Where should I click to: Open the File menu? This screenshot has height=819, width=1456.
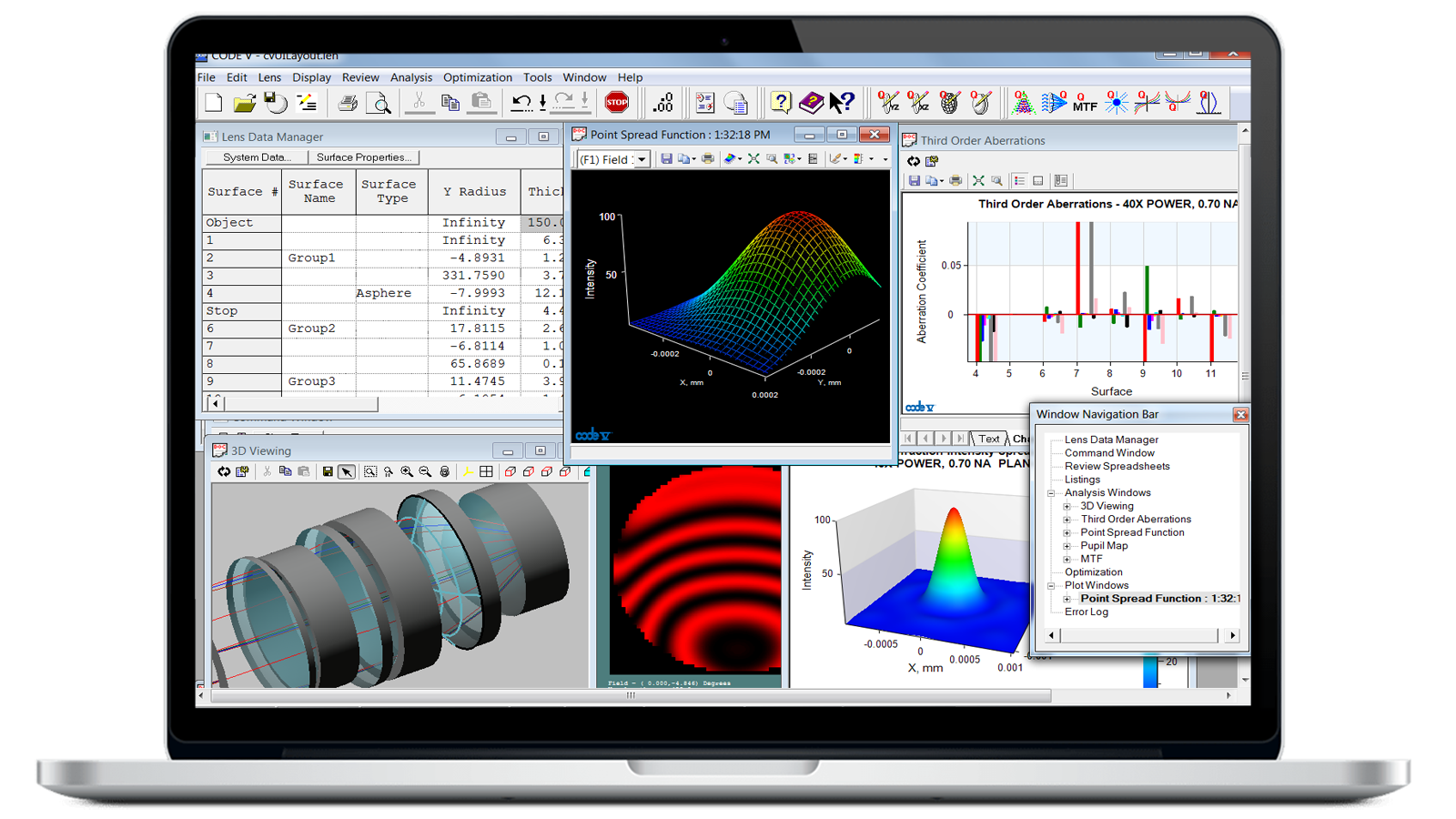pos(207,77)
